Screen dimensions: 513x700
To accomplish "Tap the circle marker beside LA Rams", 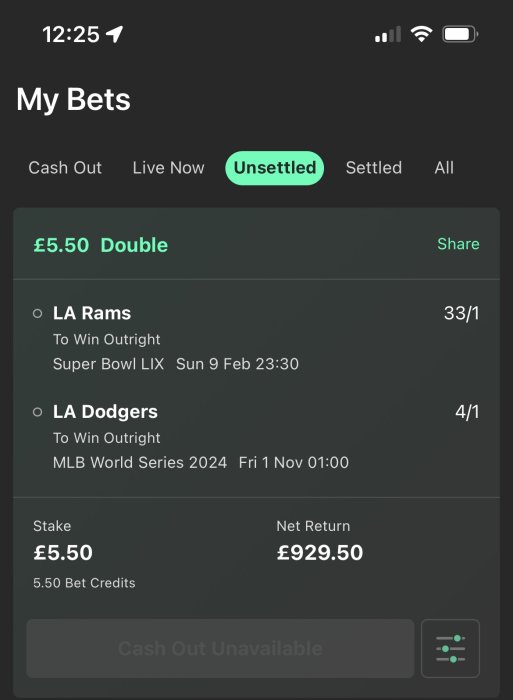I will [x=38, y=313].
